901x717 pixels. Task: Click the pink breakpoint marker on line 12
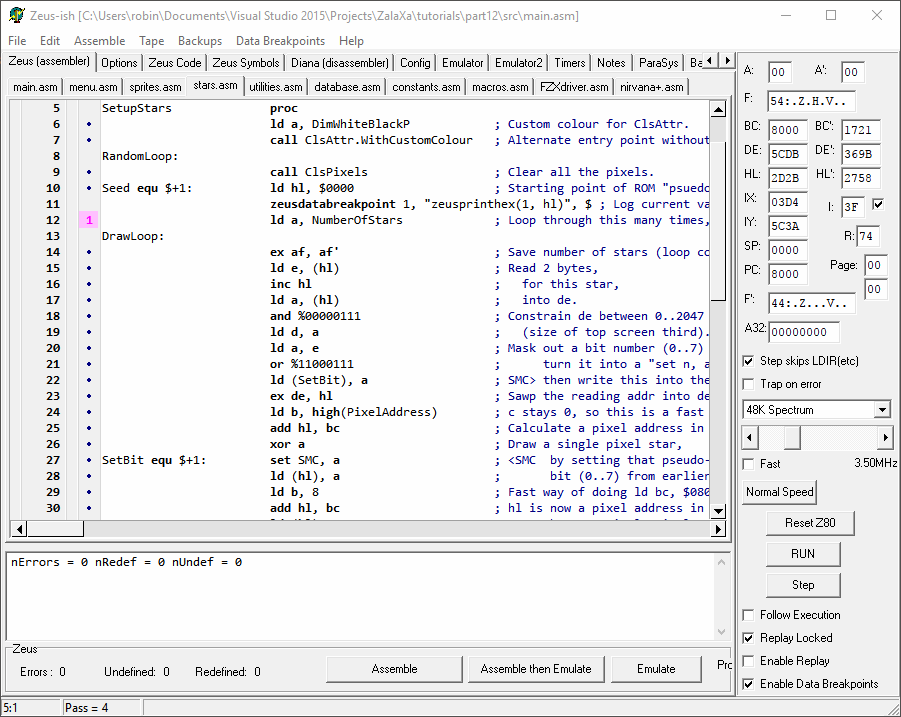89,220
